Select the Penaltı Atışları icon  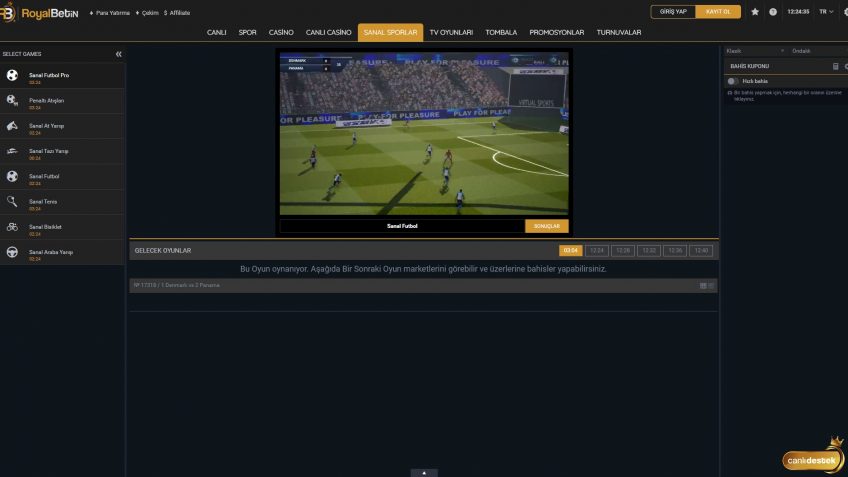[12, 100]
